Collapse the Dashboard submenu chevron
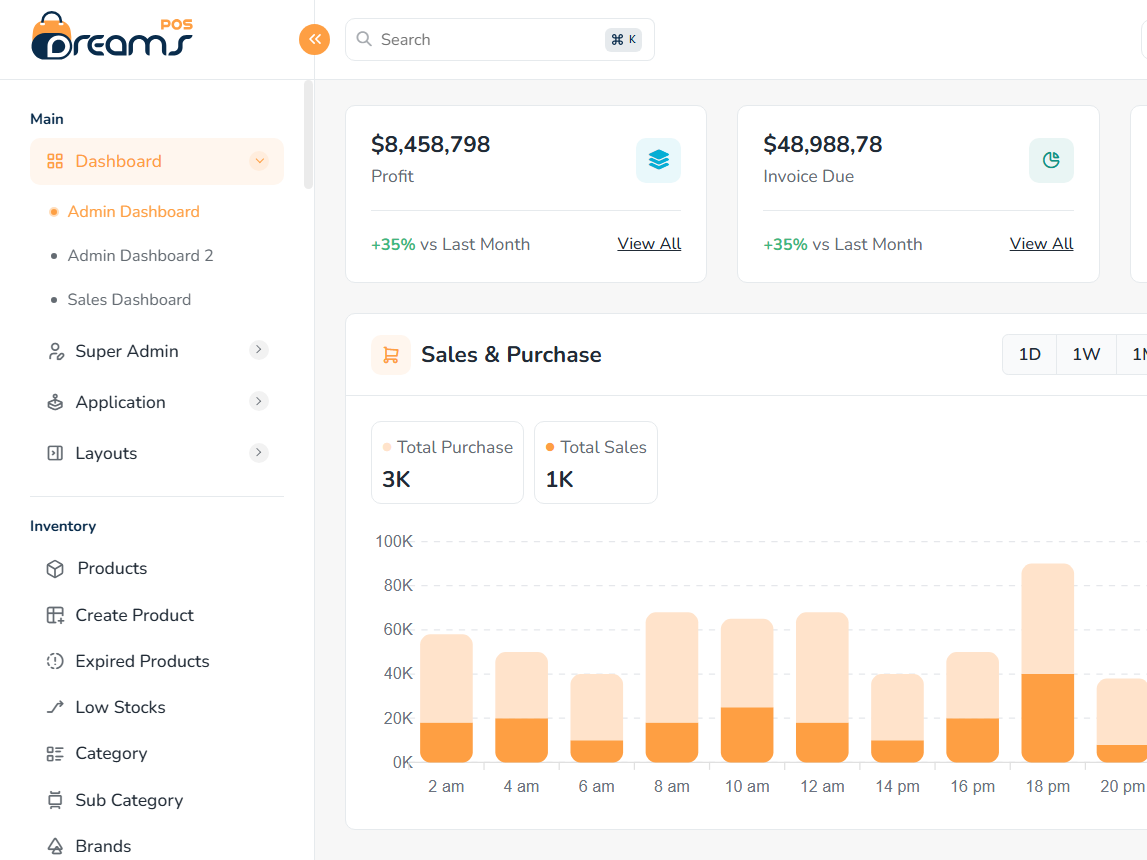This screenshot has width=1147, height=860. [x=260, y=161]
